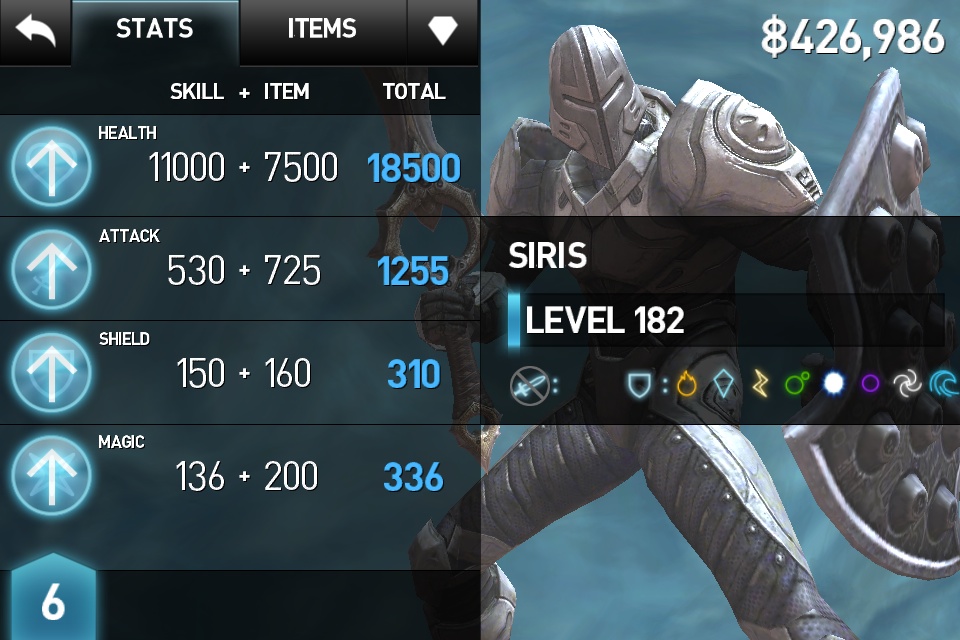The image size is (960, 640).
Task: Select the glowing white light element icon
Action: coord(833,384)
